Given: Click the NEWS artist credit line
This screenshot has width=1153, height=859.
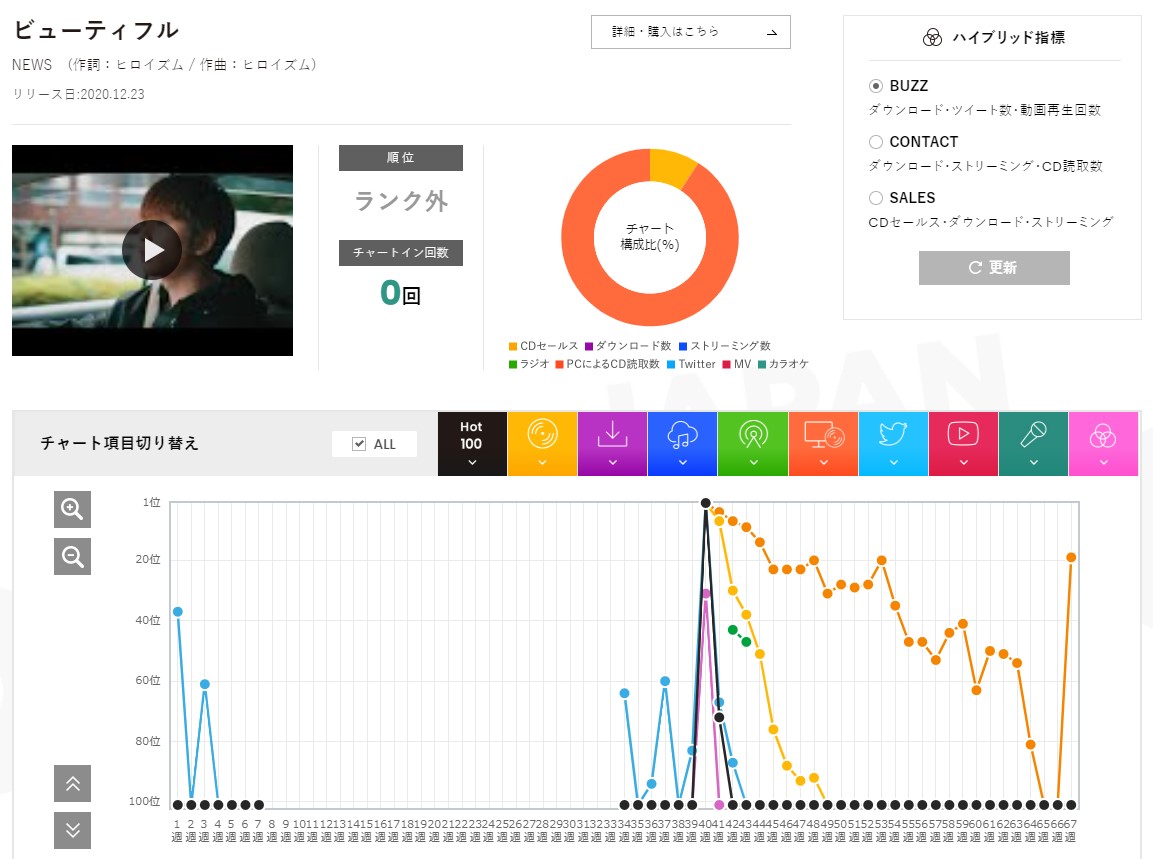Looking at the screenshot, I should pyautogui.click(x=165, y=65).
